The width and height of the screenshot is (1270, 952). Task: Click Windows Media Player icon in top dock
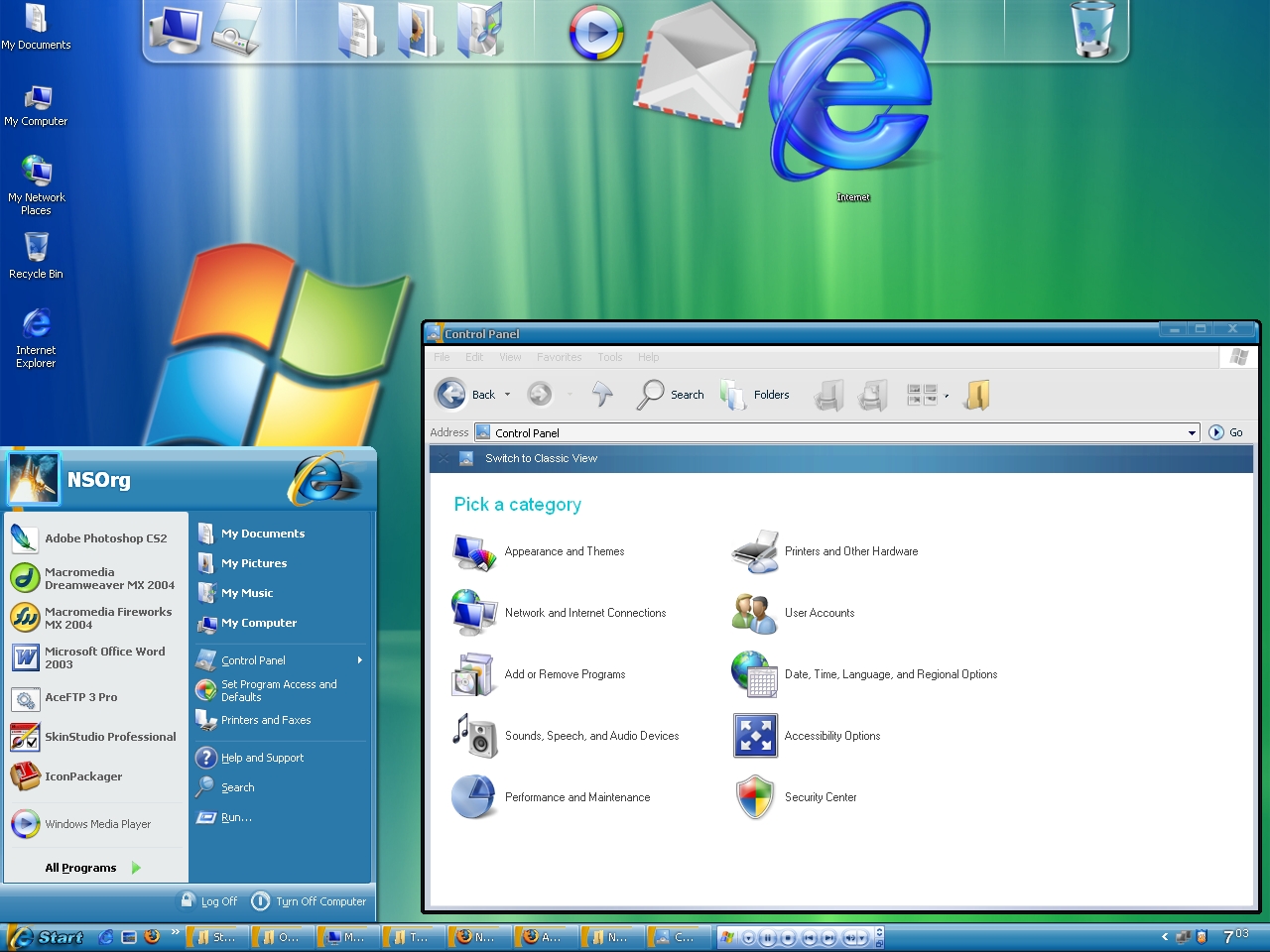[x=596, y=33]
